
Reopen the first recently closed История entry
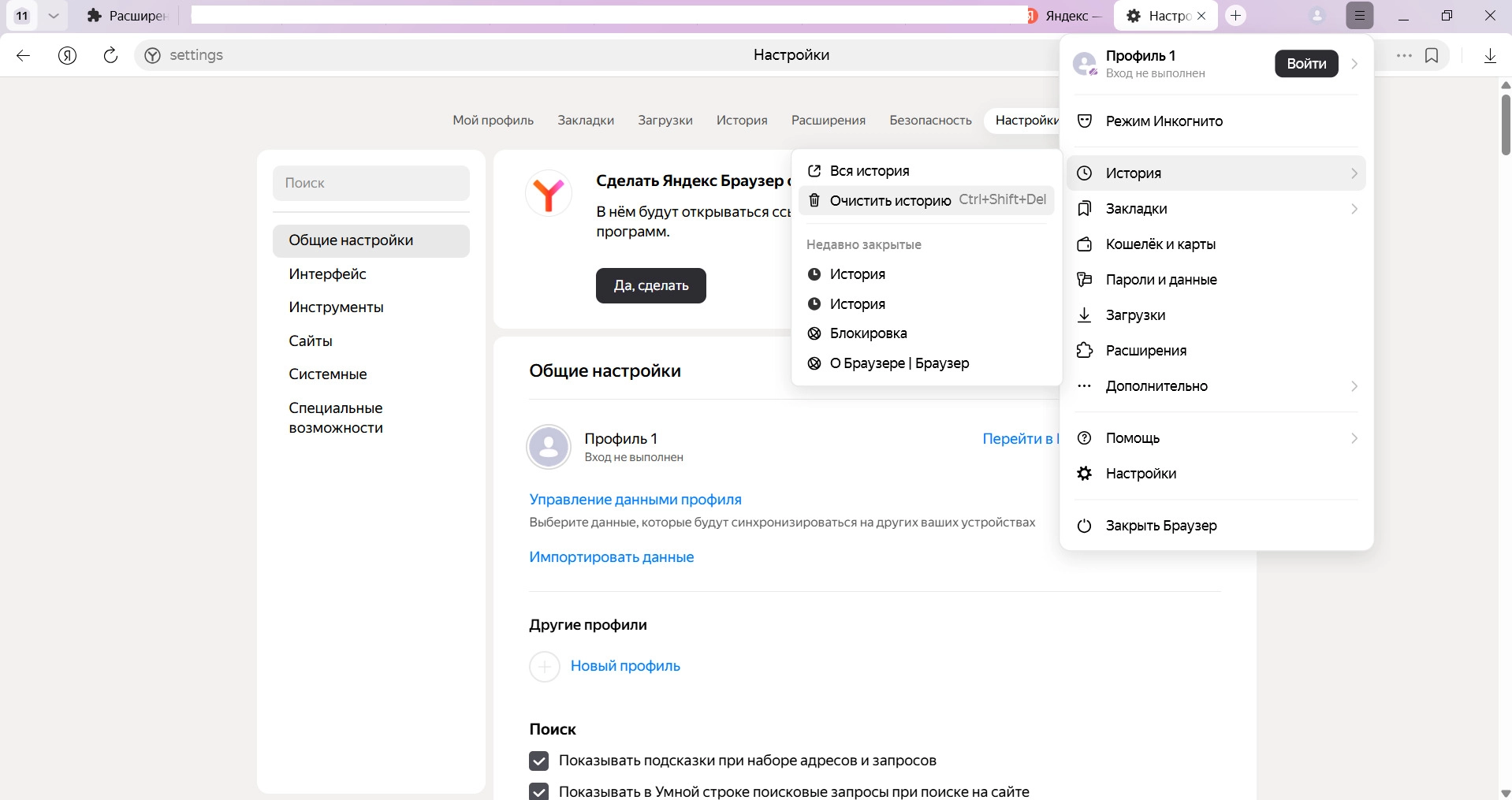pyautogui.click(x=926, y=274)
